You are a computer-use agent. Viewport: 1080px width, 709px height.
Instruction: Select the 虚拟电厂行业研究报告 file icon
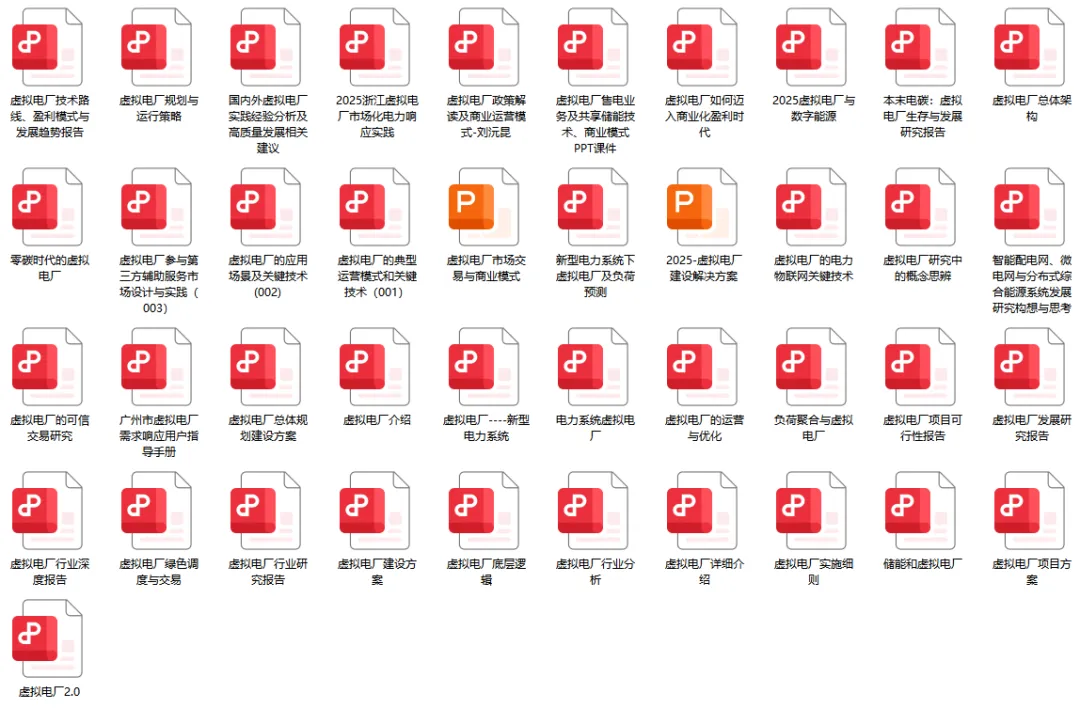click(266, 511)
